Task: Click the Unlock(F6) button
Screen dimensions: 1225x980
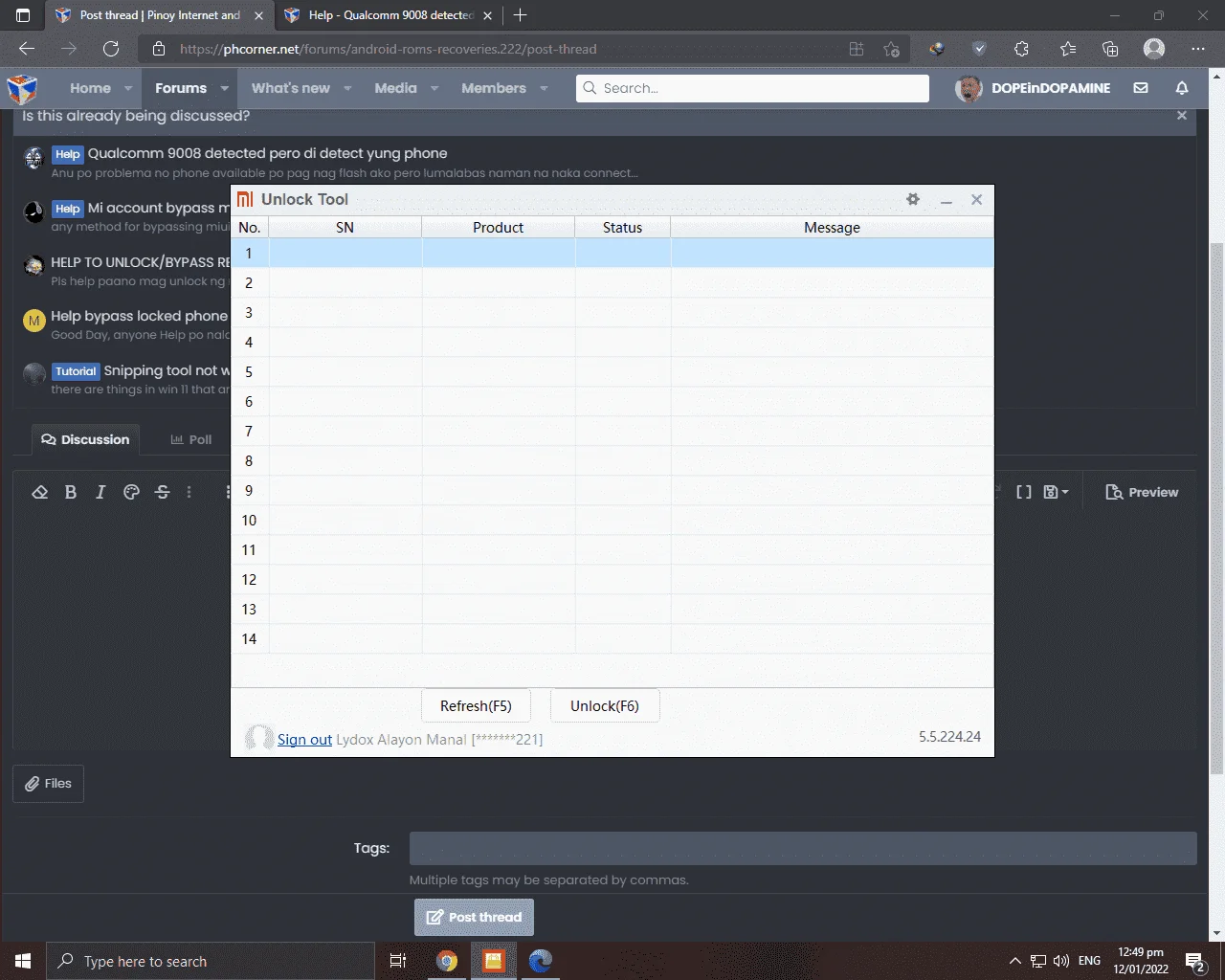Action: coord(605,705)
